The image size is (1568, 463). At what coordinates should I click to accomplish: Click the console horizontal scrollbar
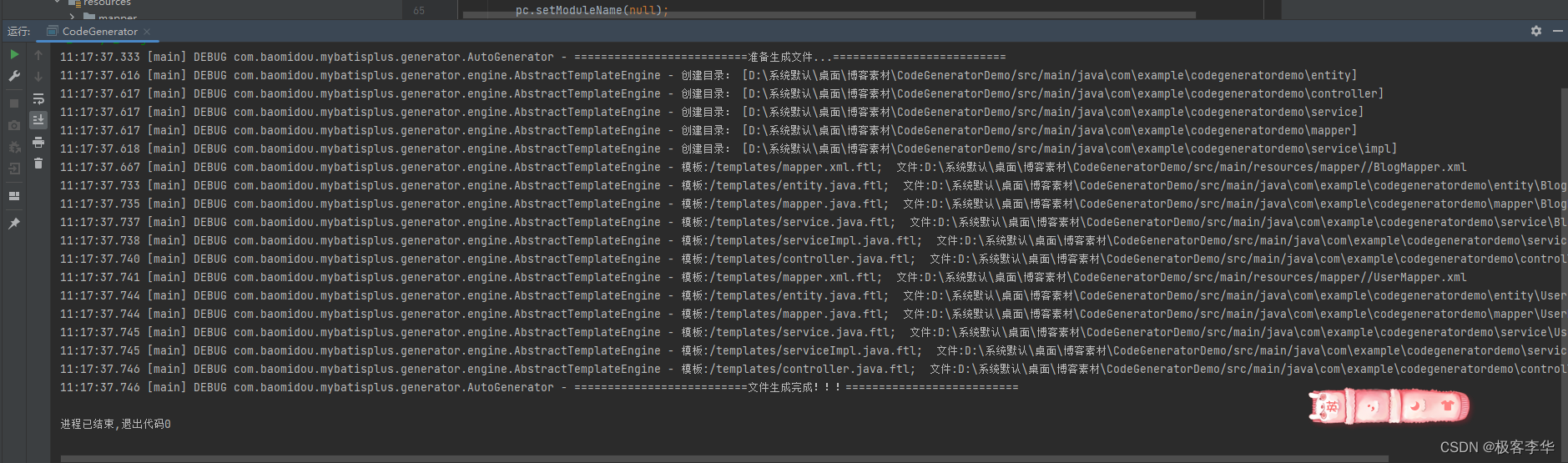click(724, 459)
